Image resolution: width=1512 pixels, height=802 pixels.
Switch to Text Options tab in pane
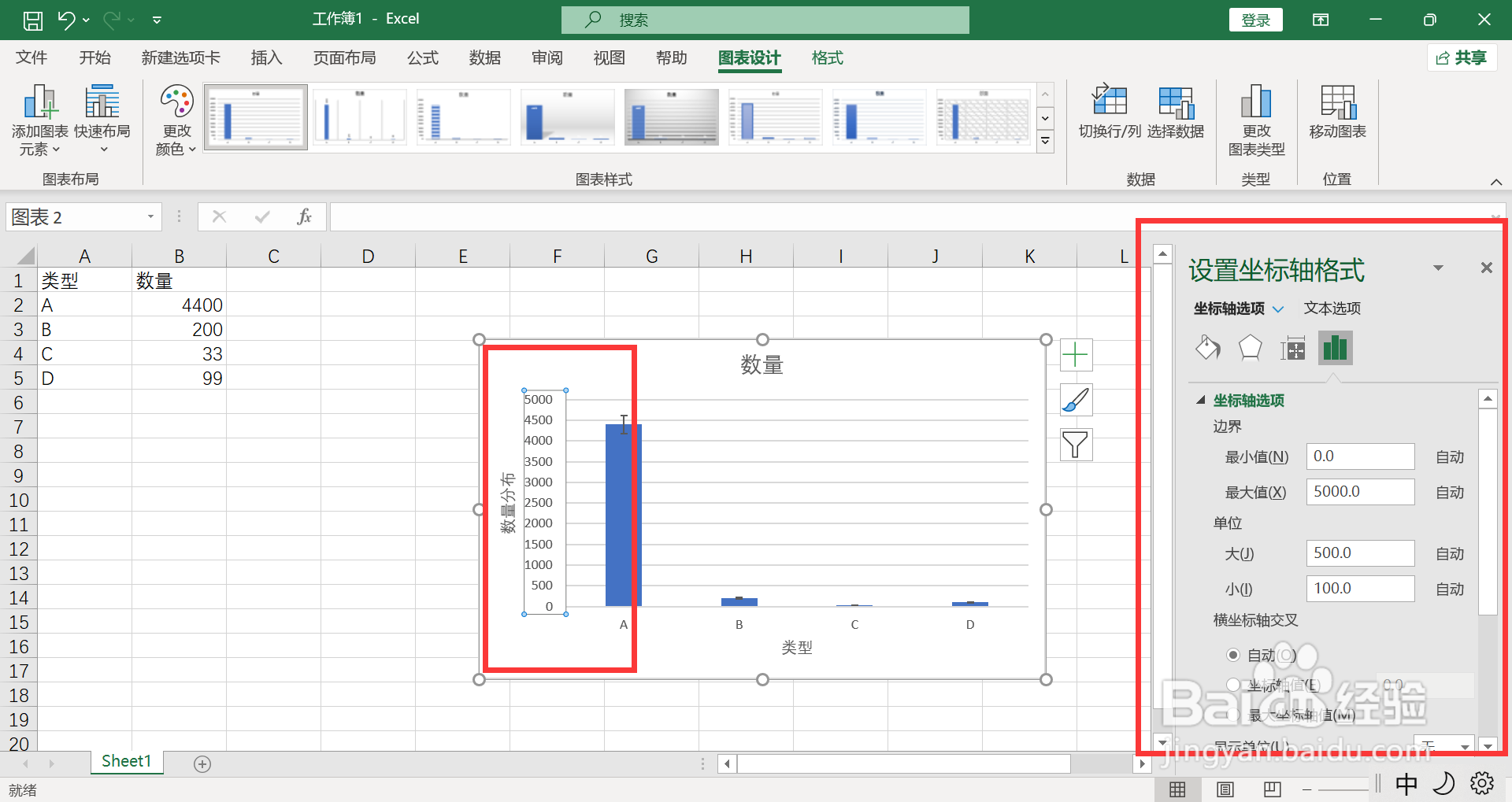(x=1332, y=309)
